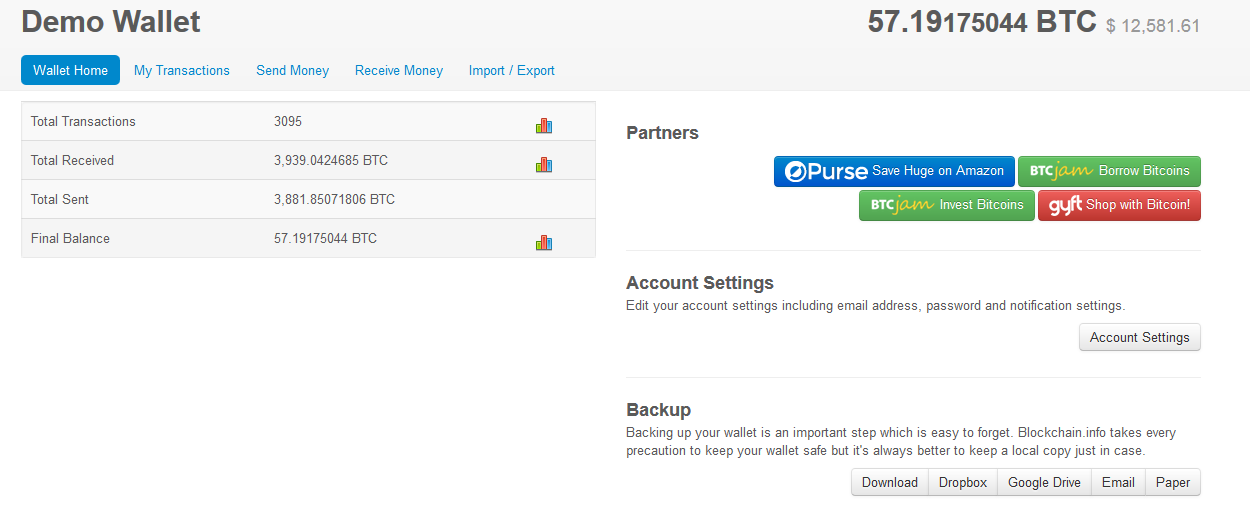The height and width of the screenshot is (523, 1250).
Task: Back up wallet to Dropbox
Action: click(963, 482)
